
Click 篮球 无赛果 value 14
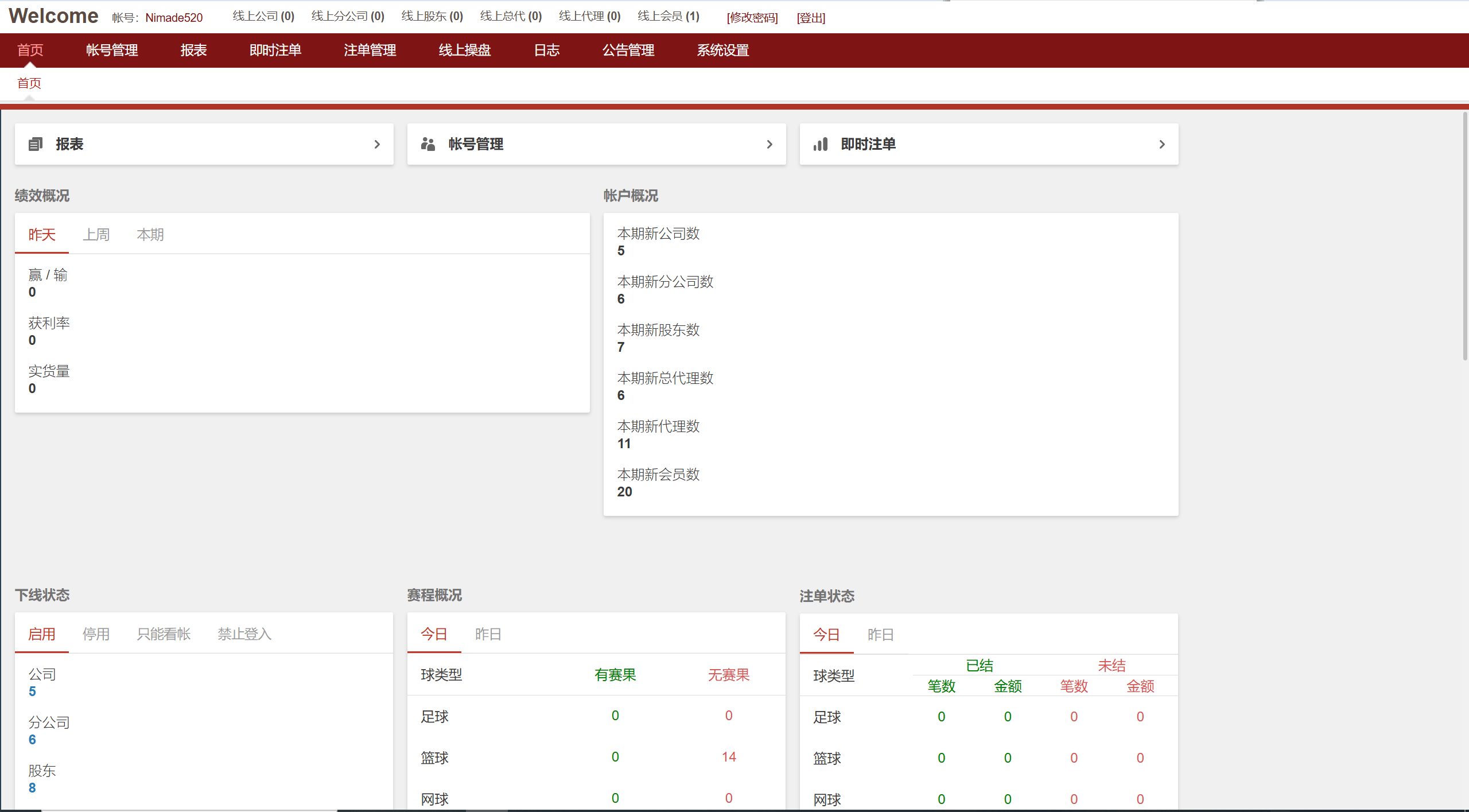[x=729, y=757]
